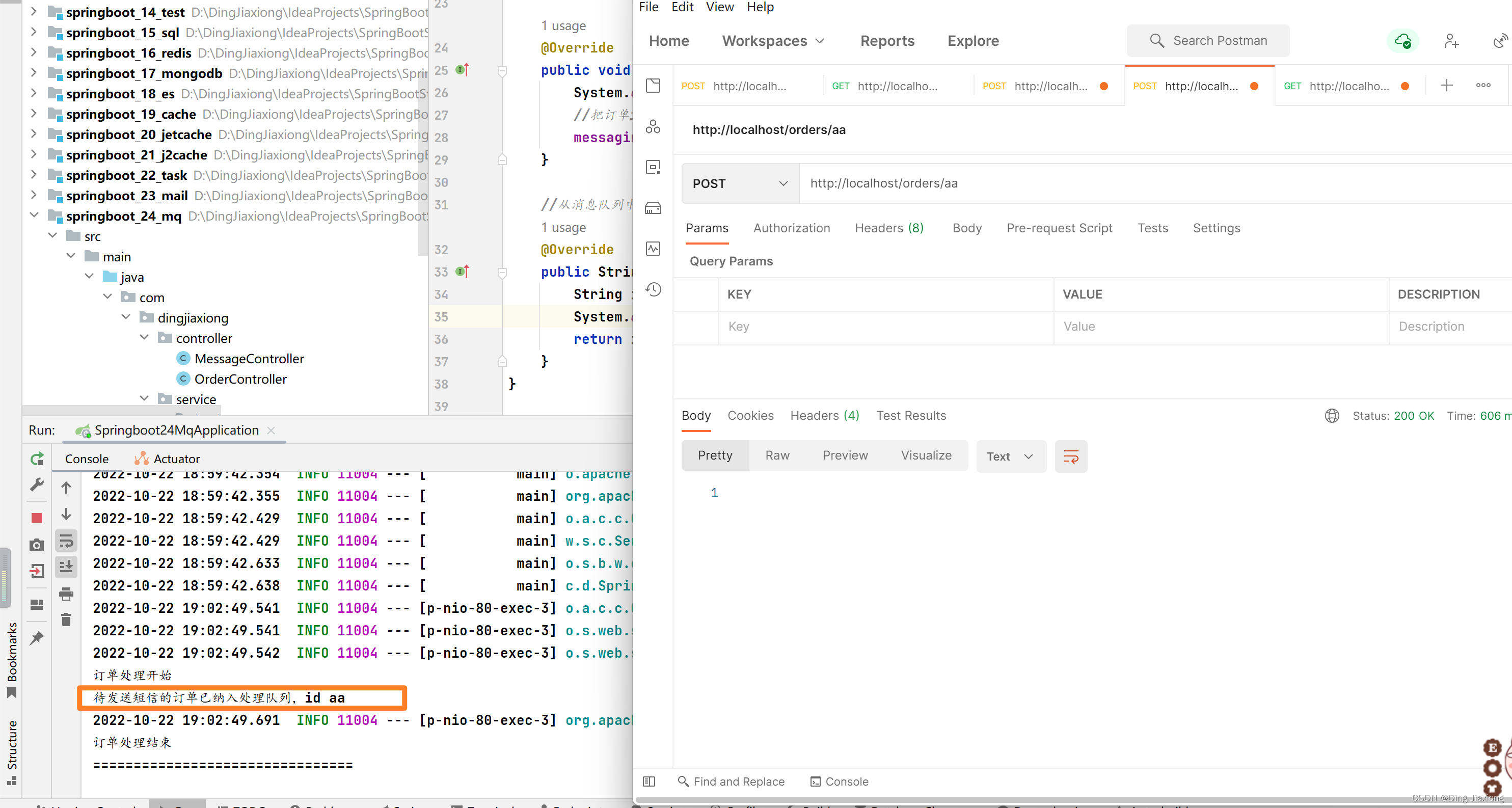
Task: Open the APIs icon in Postman sidebar
Action: point(653,126)
